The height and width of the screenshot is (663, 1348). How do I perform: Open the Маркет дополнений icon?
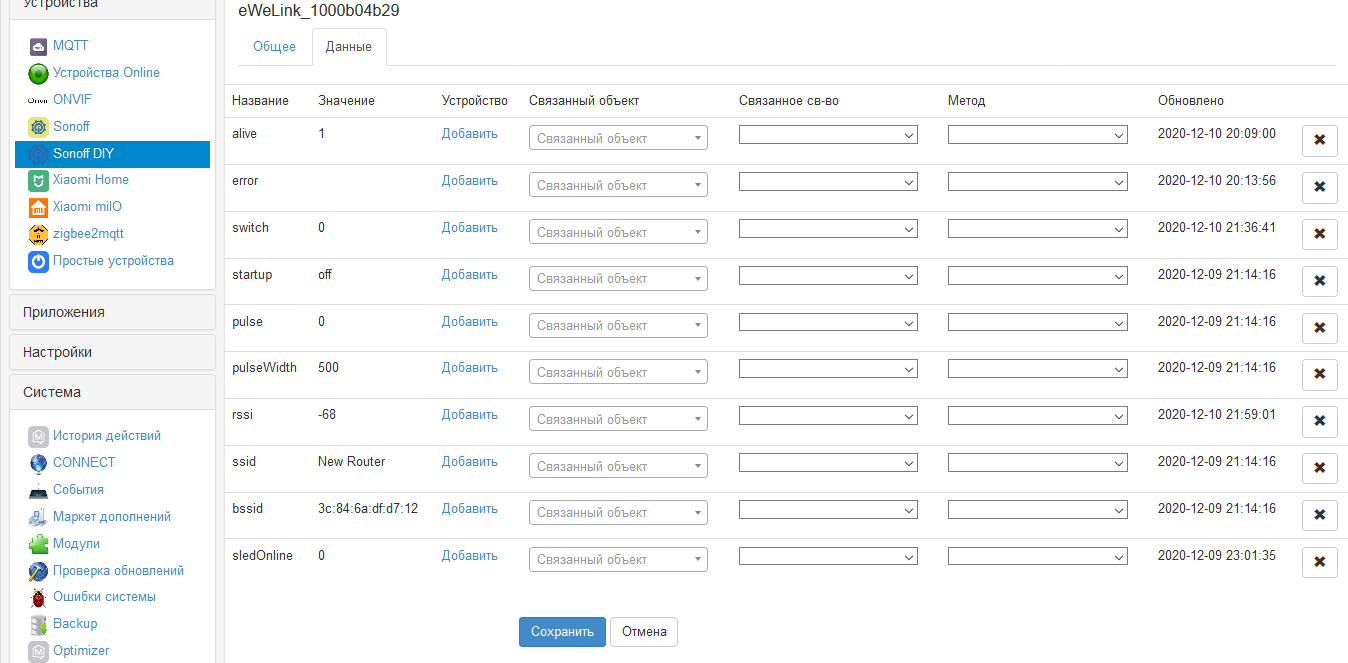[37, 516]
